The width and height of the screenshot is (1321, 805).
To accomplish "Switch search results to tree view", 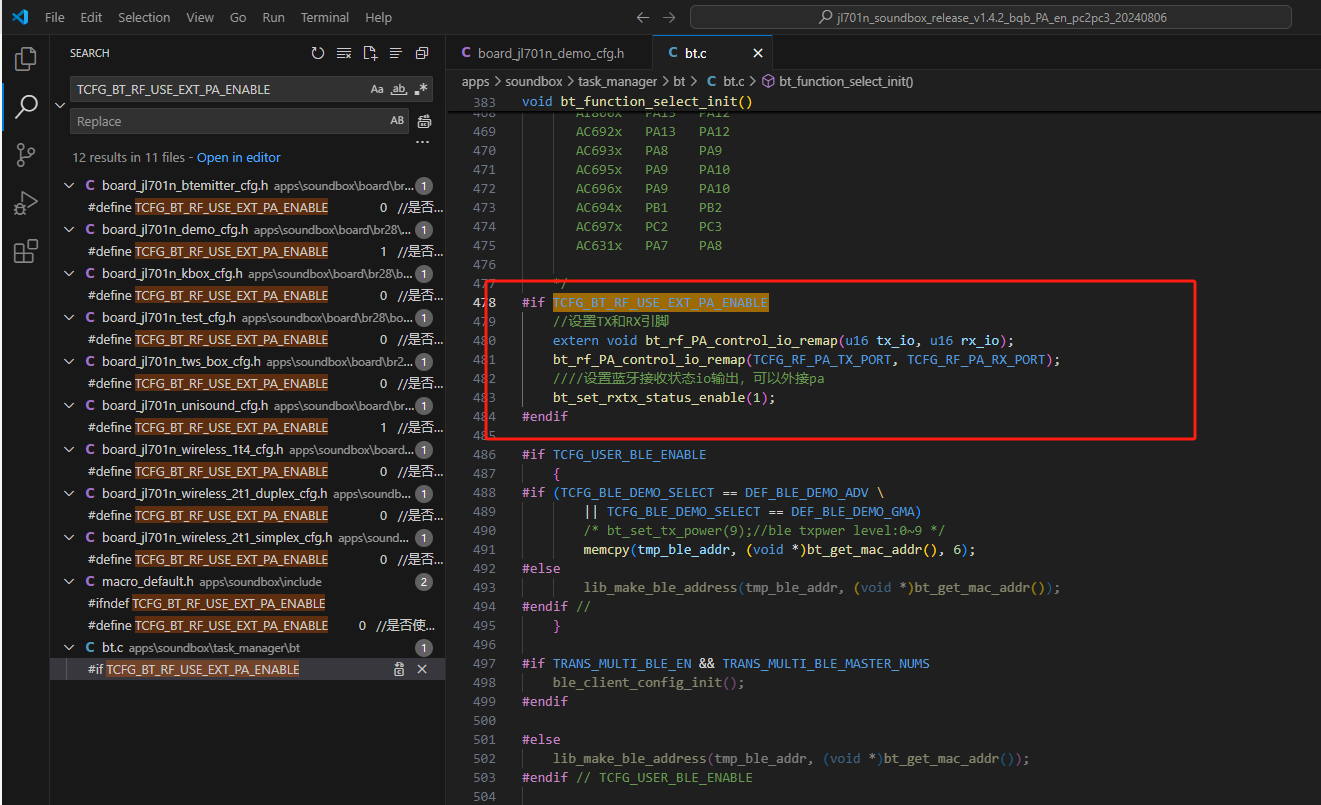I will point(396,53).
